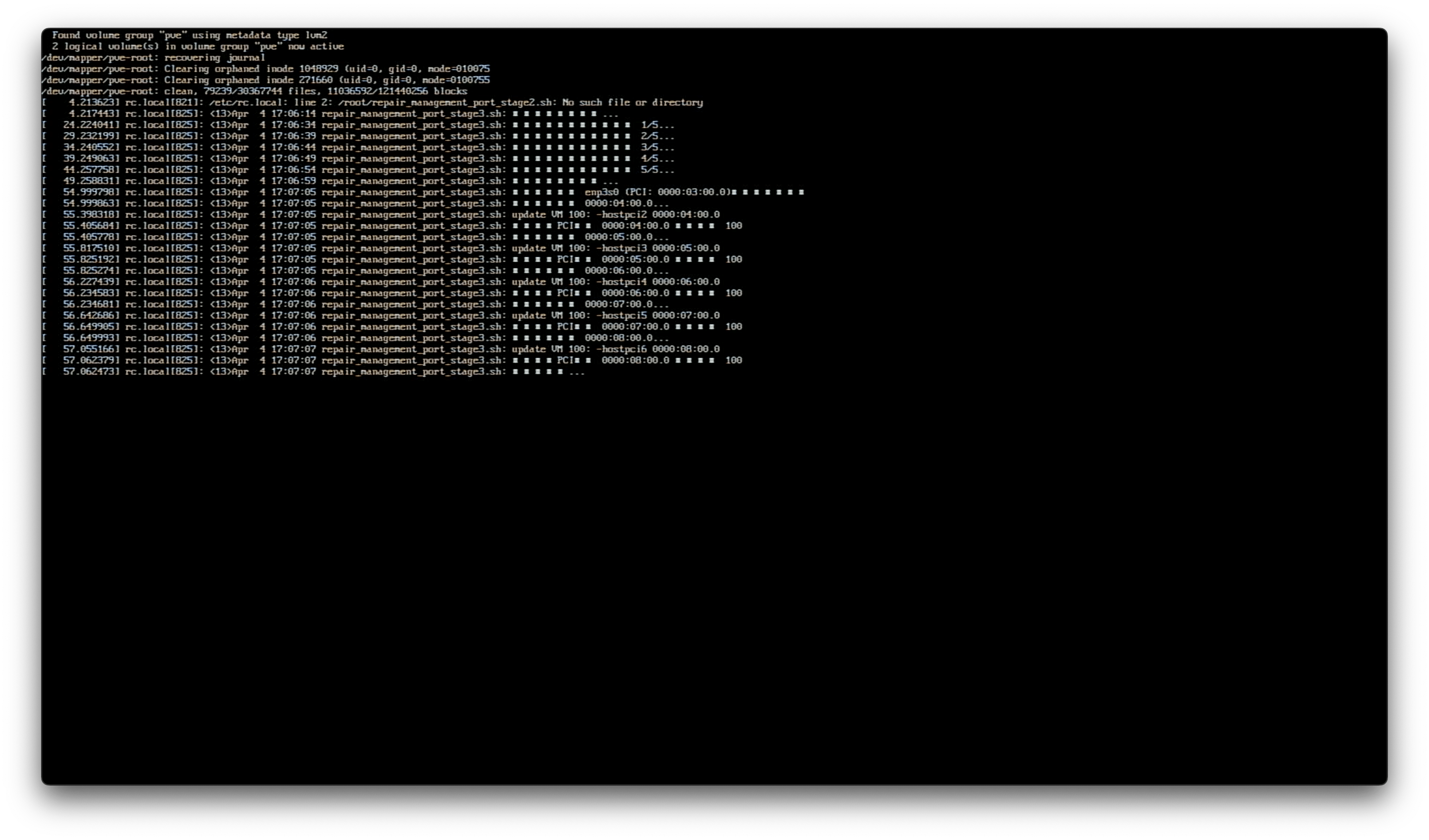This screenshot has width=1429, height=840.
Task: Click the 'Found volume group "pve"' line
Action: 189,35
